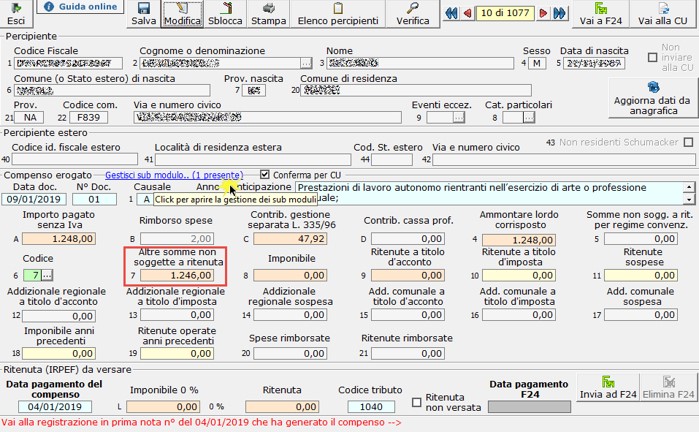The height and width of the screenshot is (432, 699).
Task: Click the Salva save icon
Action: [x=144, y=14]
